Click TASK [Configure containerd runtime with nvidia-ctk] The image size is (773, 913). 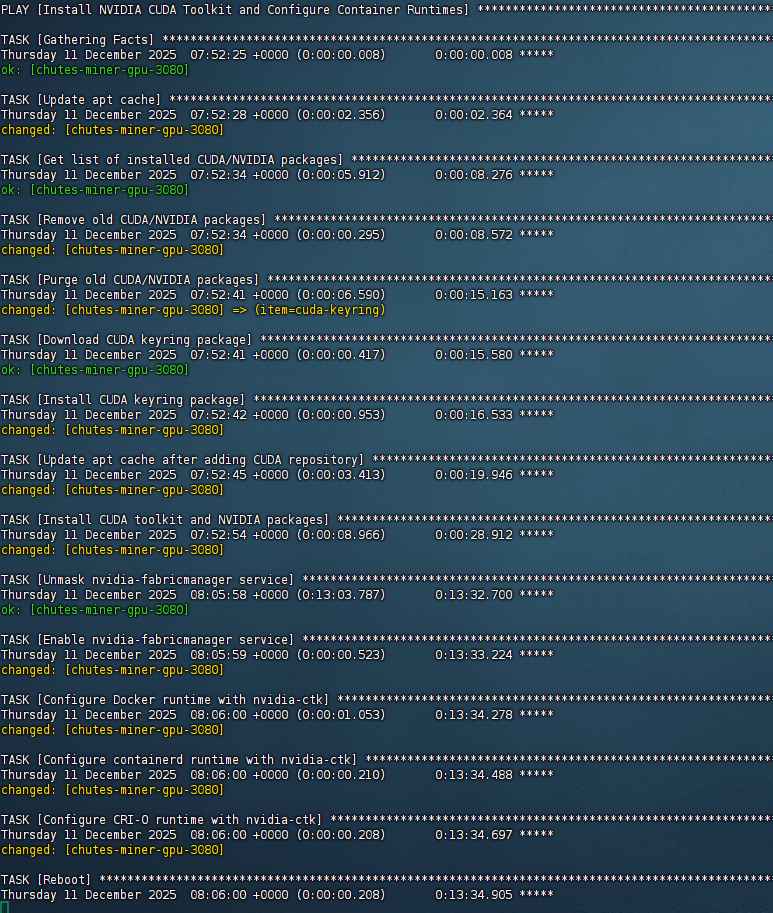179,760
